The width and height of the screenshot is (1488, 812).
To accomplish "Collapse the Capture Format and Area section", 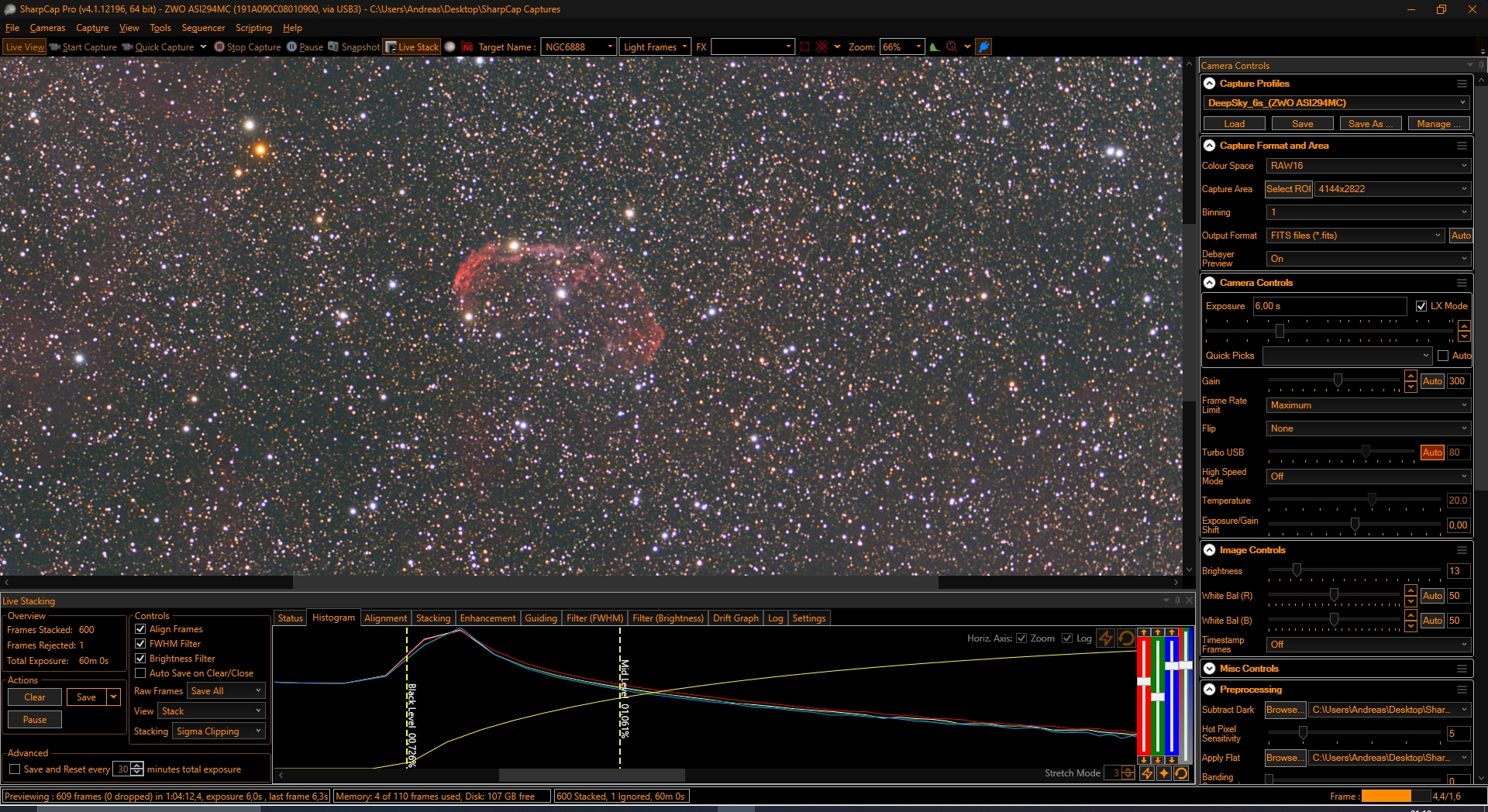I will tap(1210, 146).
